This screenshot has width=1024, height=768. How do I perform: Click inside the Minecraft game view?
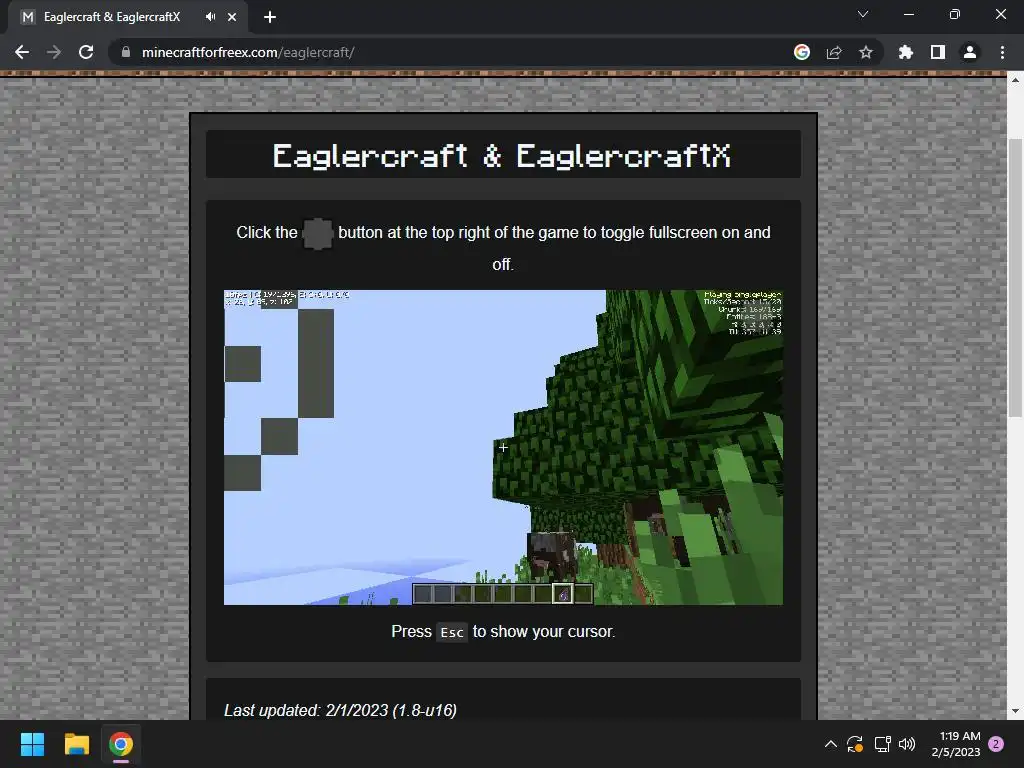point(503,447)
